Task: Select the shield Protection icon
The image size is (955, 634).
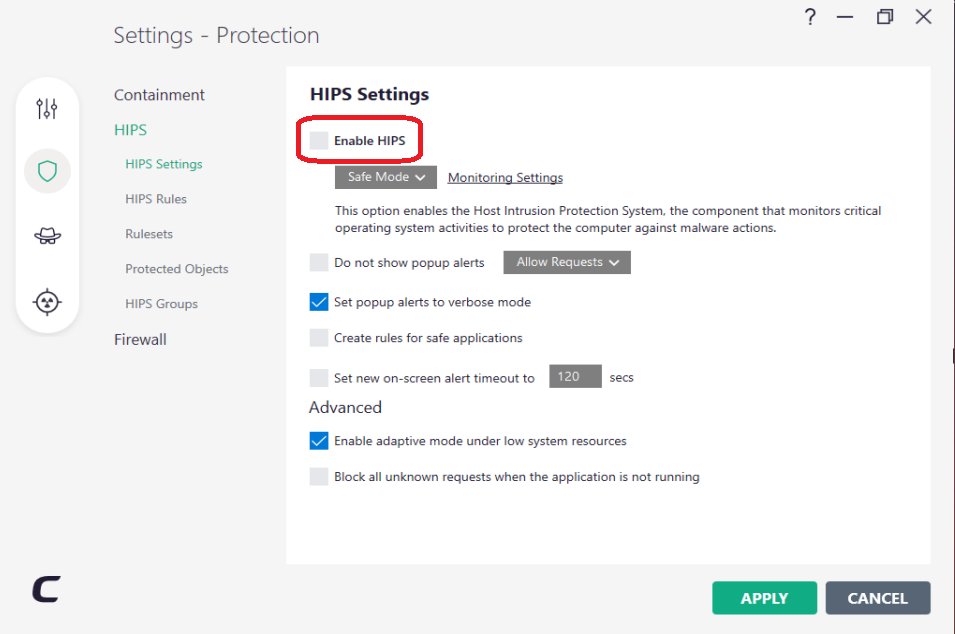Action: click(47, 171)
